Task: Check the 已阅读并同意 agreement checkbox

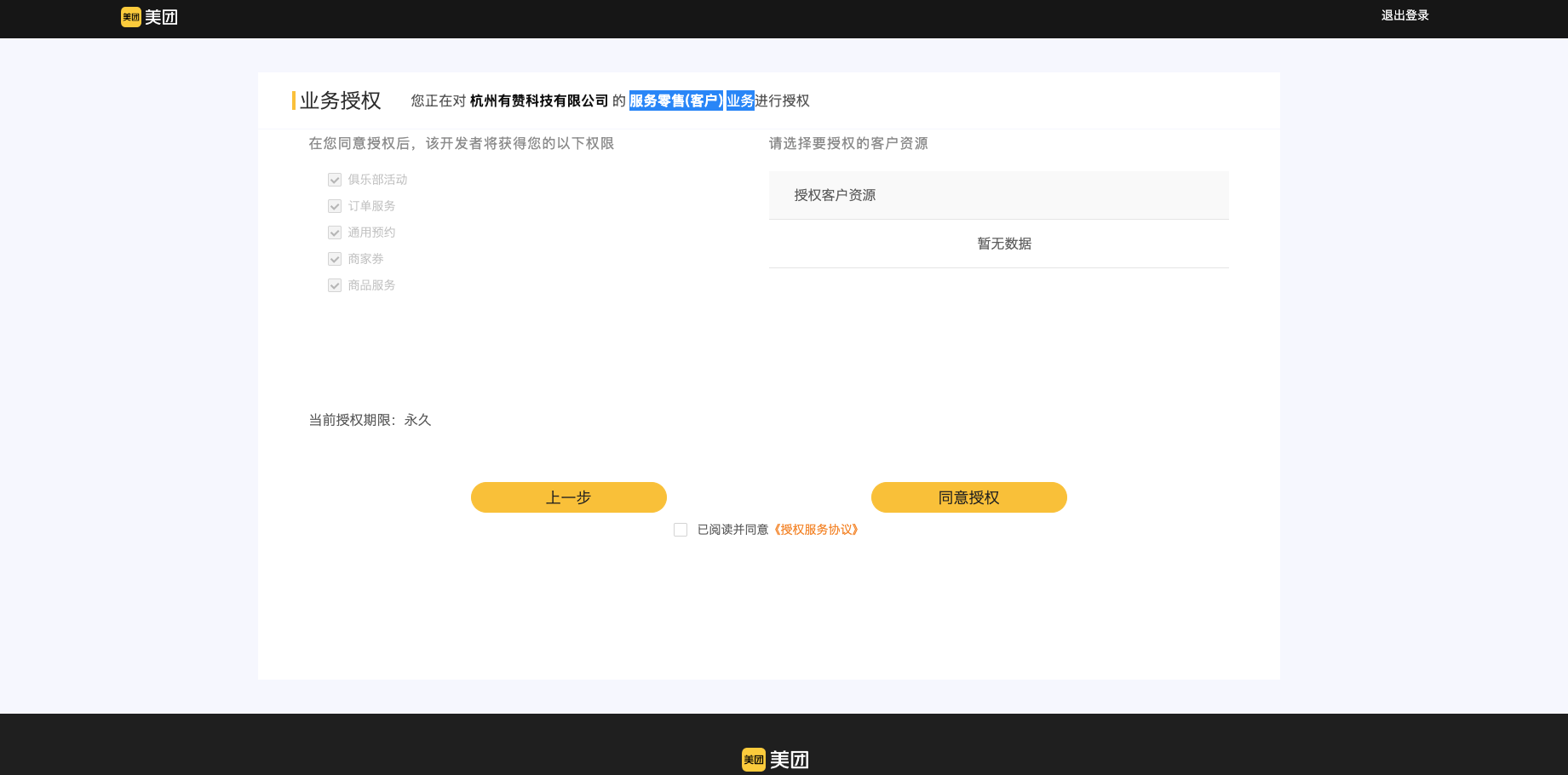Action: [x=681, y=530]
